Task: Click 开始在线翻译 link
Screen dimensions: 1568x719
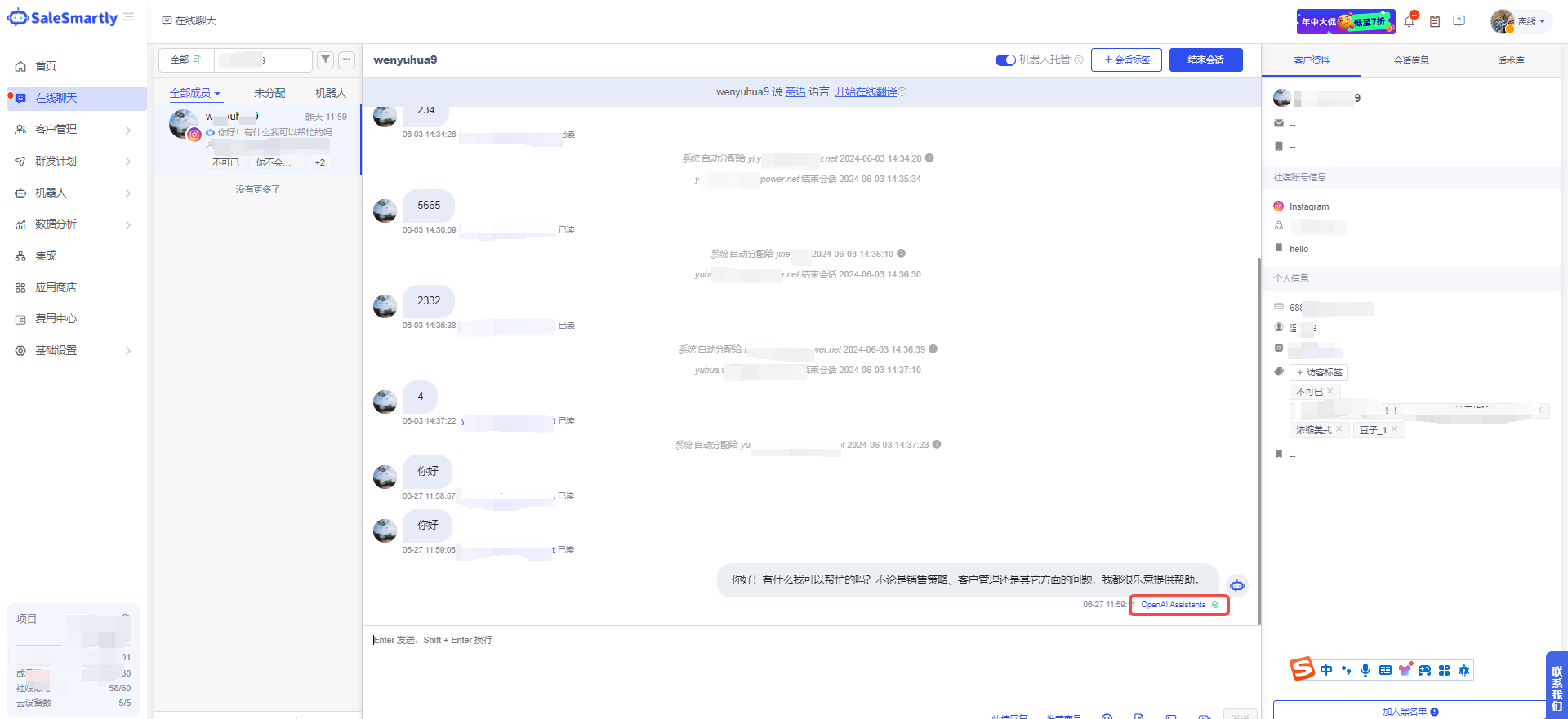Action: (866, 91)
